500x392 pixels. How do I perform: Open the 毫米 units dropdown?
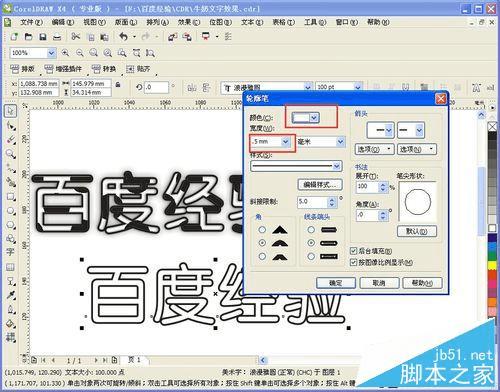coord(340,142)
